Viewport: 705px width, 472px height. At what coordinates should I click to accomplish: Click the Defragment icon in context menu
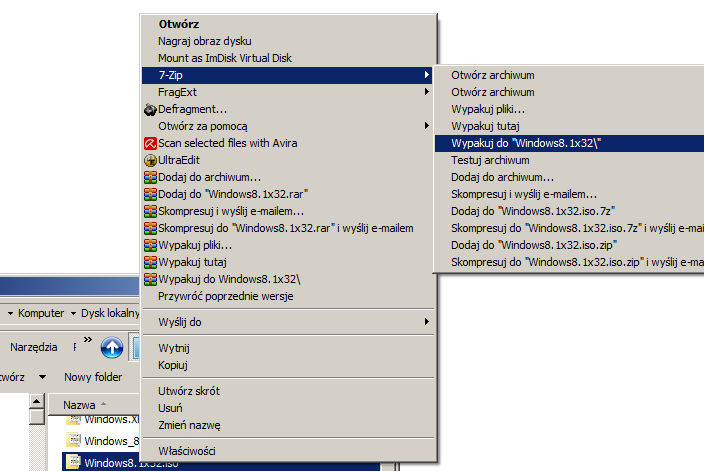tap(150, 109)
